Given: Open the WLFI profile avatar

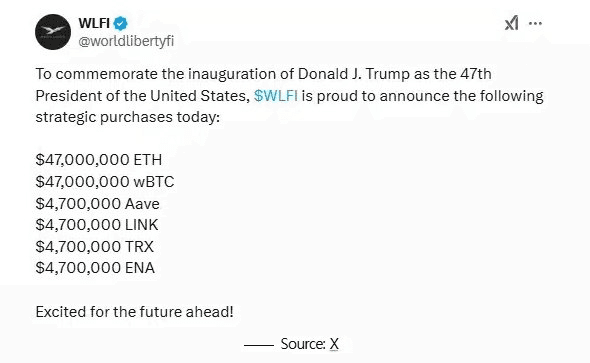Looking at the screenshot, I should coord(53,32).
